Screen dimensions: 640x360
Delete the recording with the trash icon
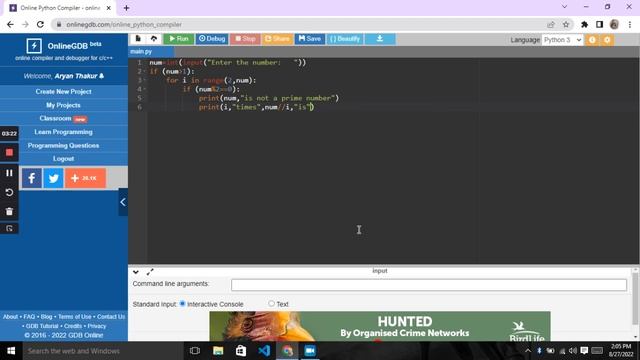click(9, 211)
